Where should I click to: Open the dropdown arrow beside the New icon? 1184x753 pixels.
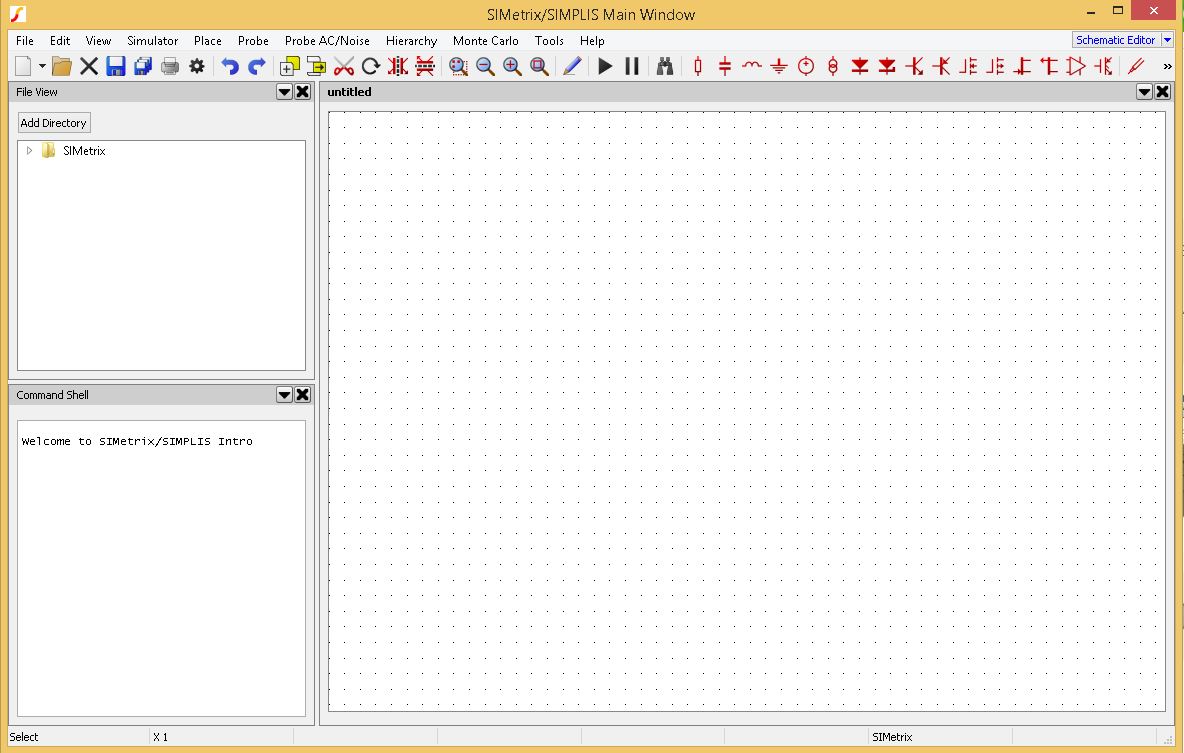(42, 66)
